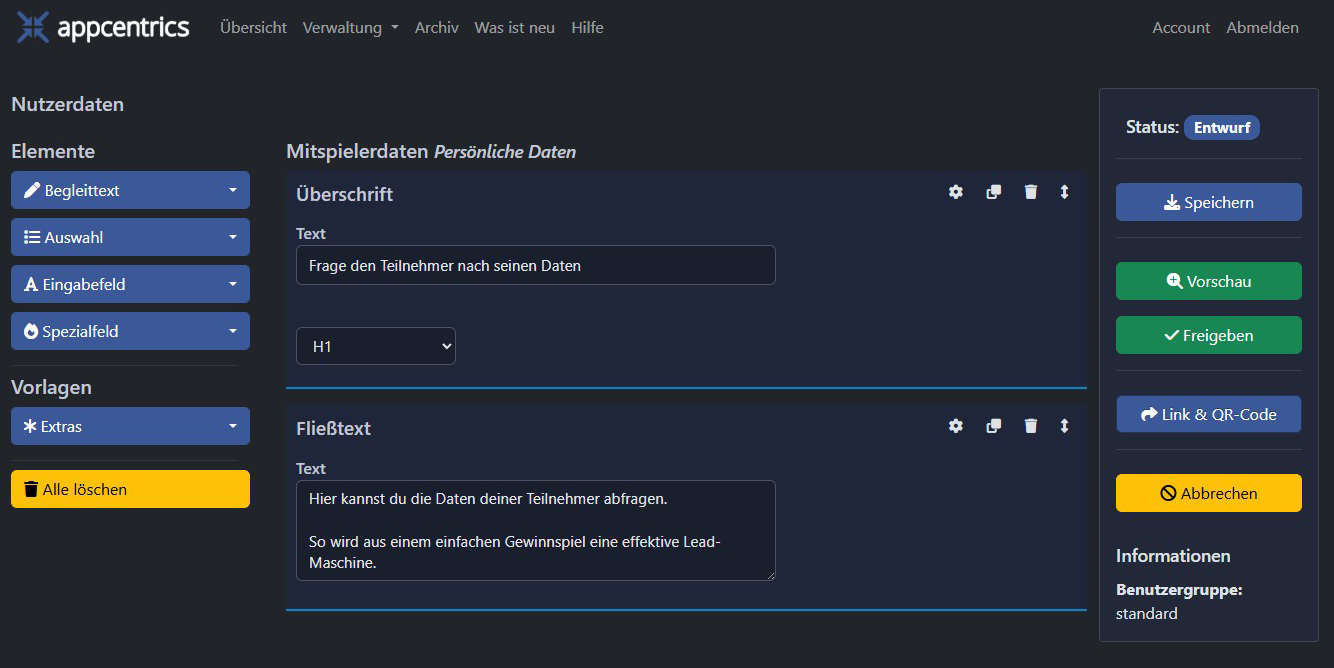1334x668 pixels.
Task: Click the Entwurf status badge
Action: (1222, 127)
